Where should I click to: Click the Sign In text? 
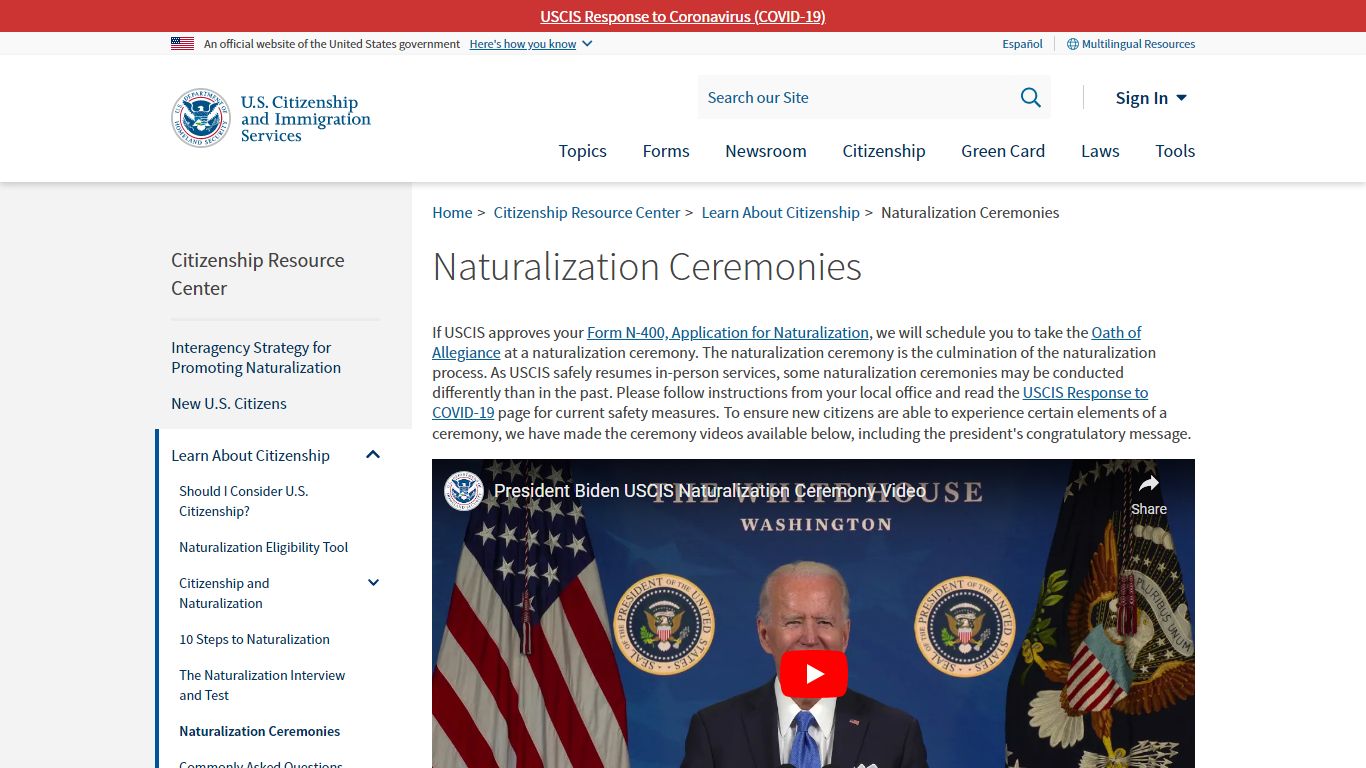click(x=1142, y=97)
